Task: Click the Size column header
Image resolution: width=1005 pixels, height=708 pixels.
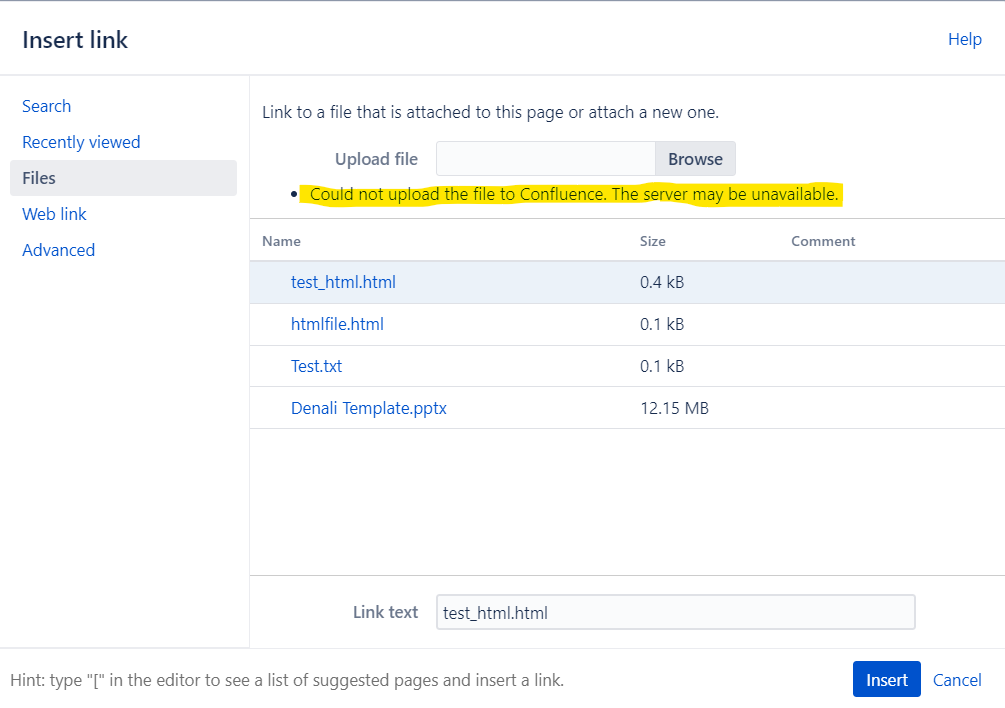Action: pos(652,241)
